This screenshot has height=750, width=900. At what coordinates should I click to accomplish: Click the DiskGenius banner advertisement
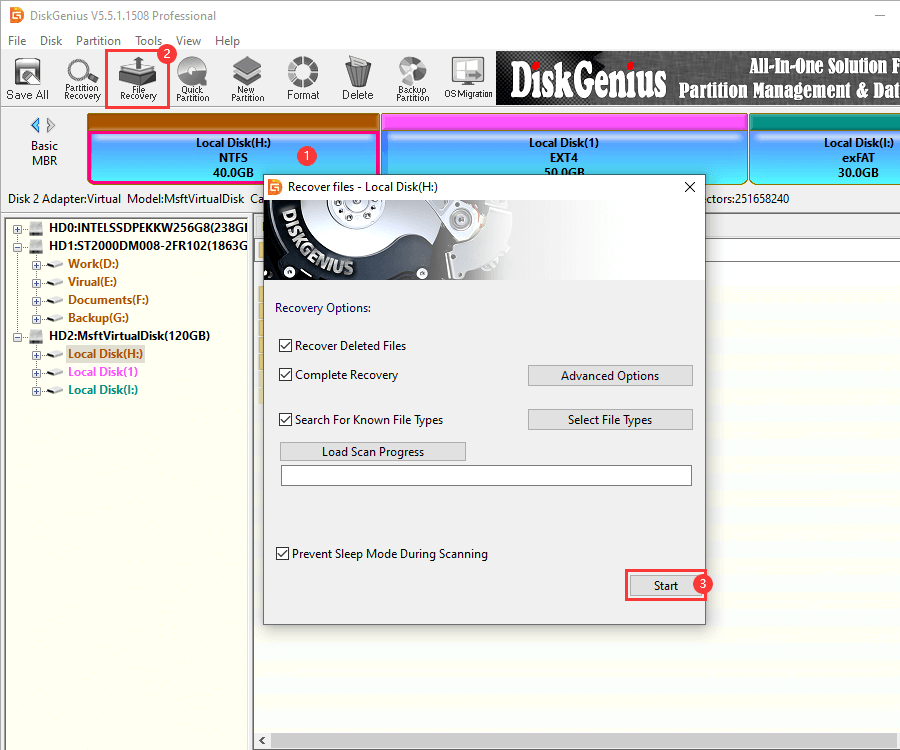point(698,78)
